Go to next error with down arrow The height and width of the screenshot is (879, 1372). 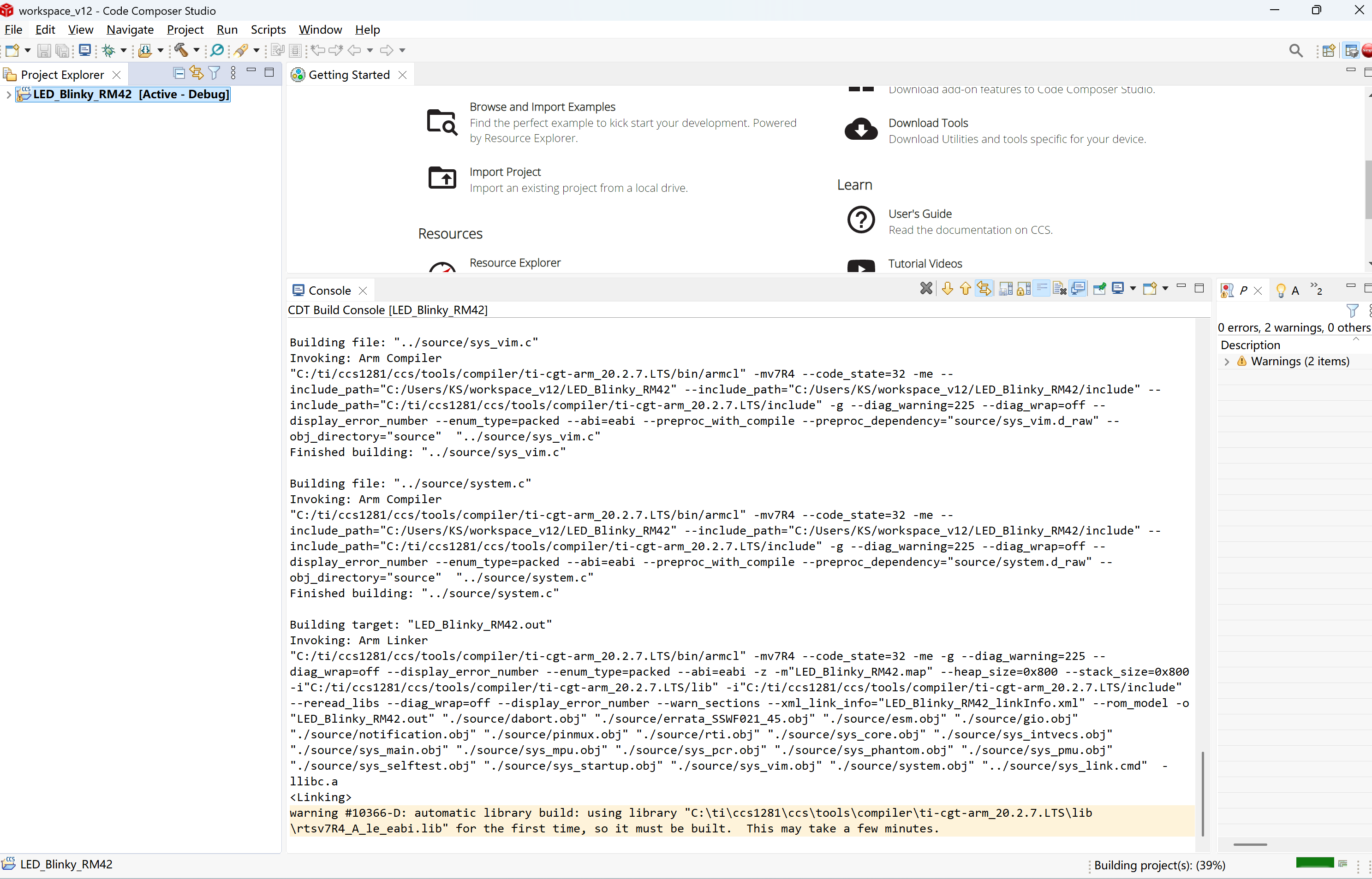click(947, 289)
